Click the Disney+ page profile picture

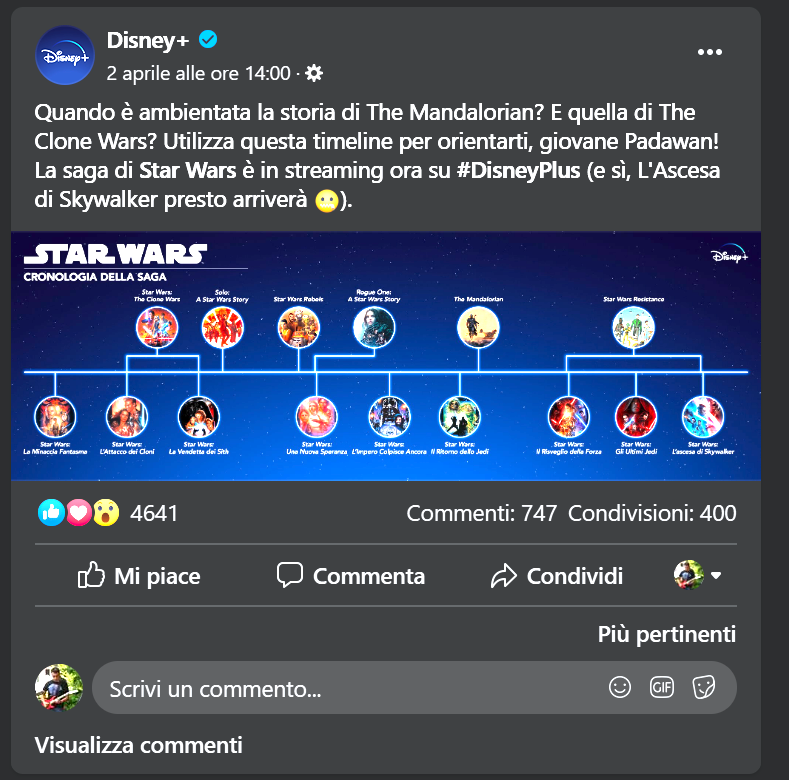(x=65, y=55)
